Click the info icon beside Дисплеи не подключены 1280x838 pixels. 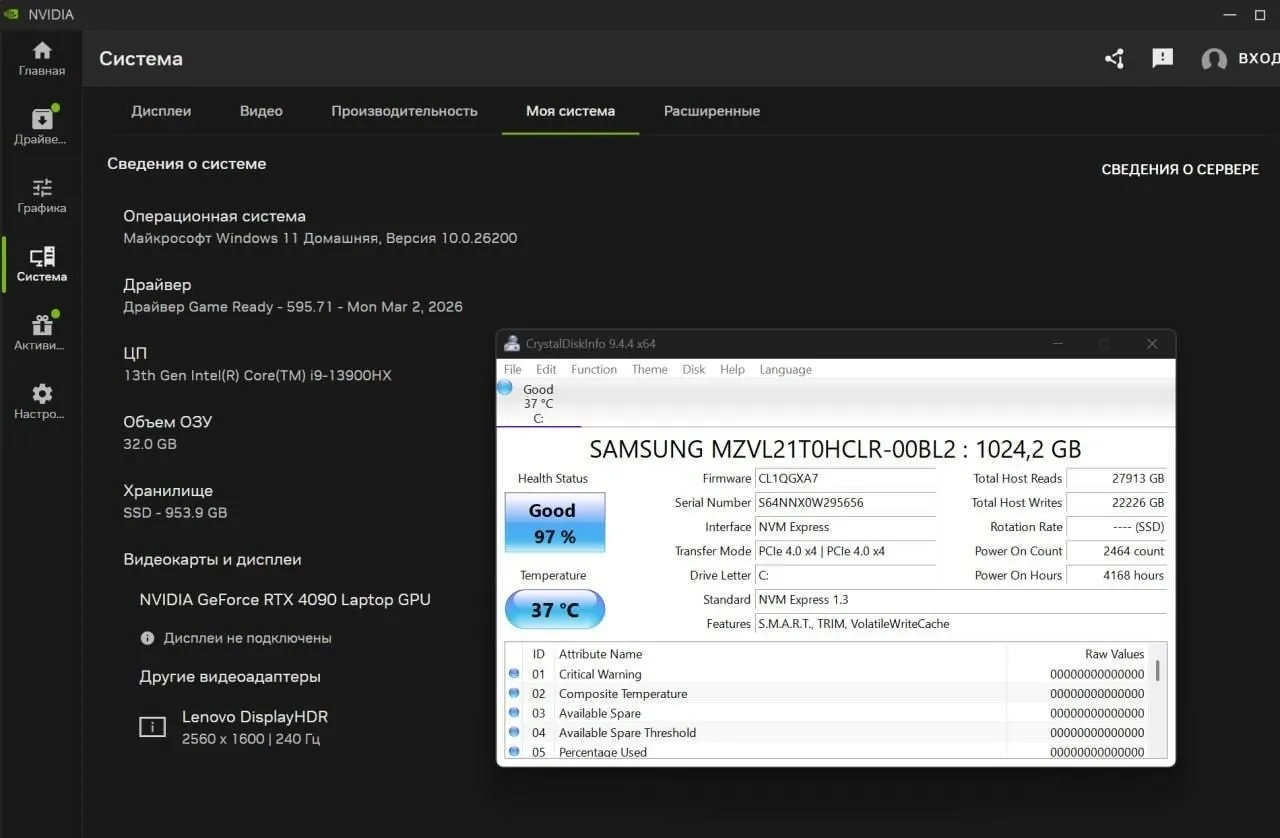[147, 638]
